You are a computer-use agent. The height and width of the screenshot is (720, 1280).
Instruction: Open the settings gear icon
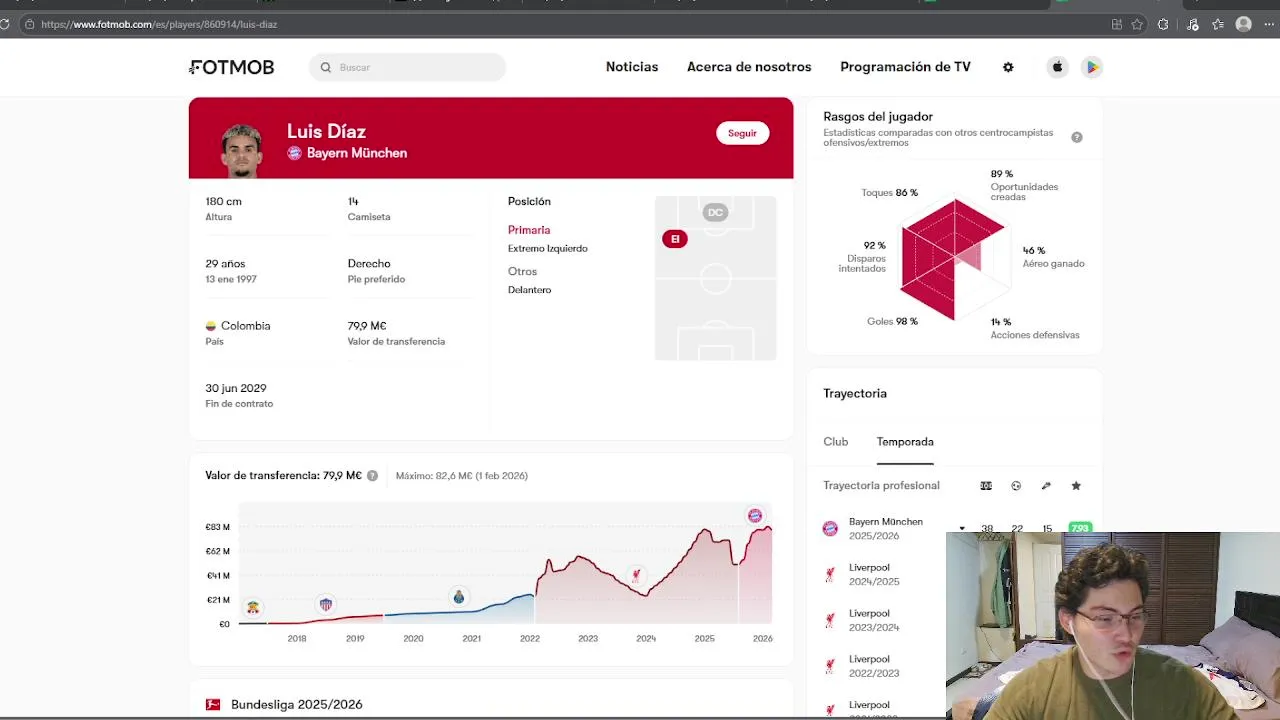pos(1008,67)
